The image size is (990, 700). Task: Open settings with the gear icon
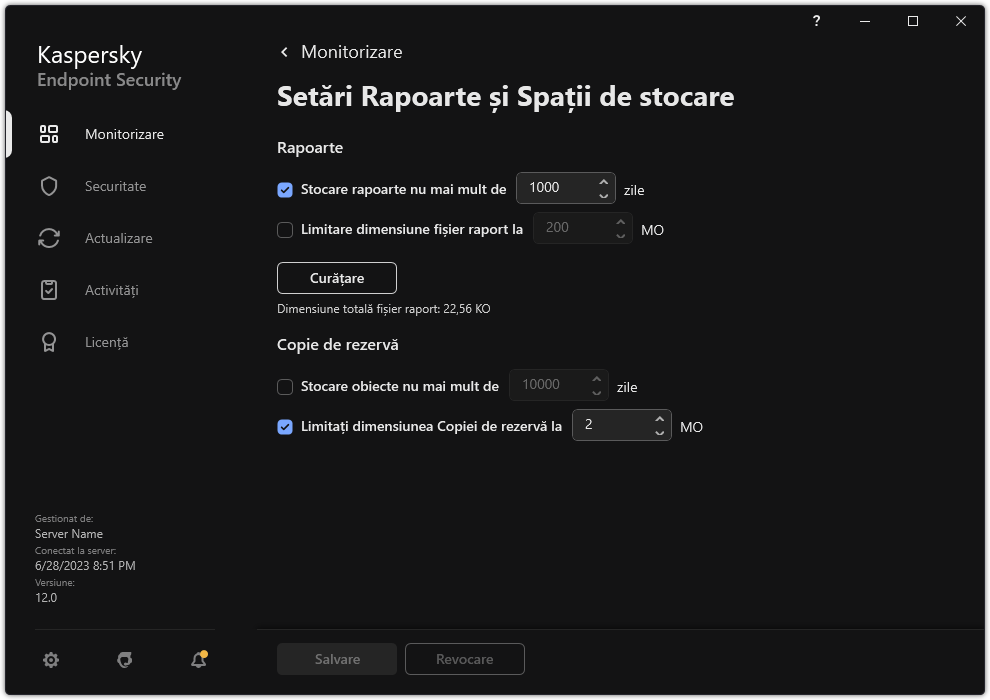click(x=51, y=660)
